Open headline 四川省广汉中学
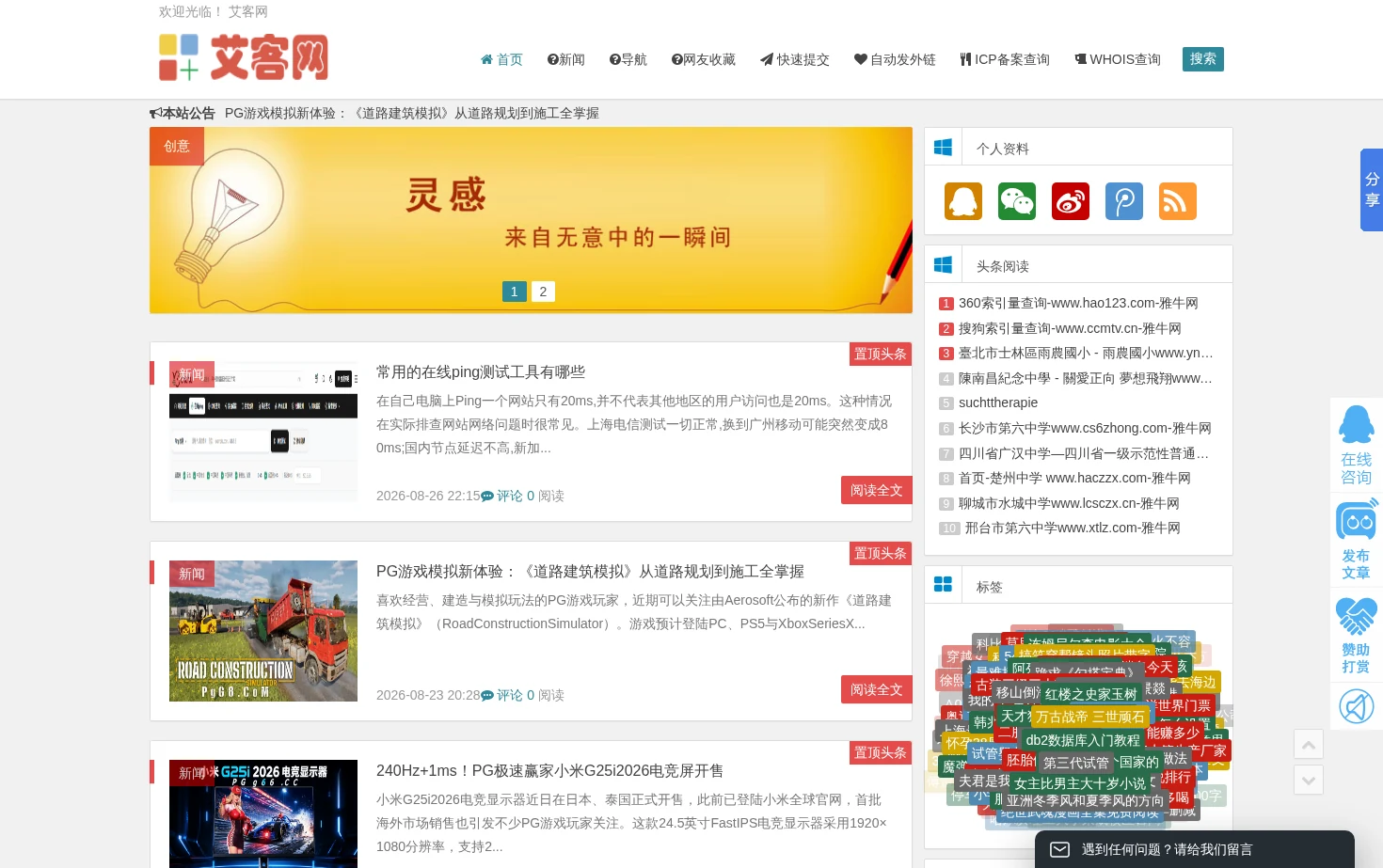1383x868 pixels. coord(1084,453)
